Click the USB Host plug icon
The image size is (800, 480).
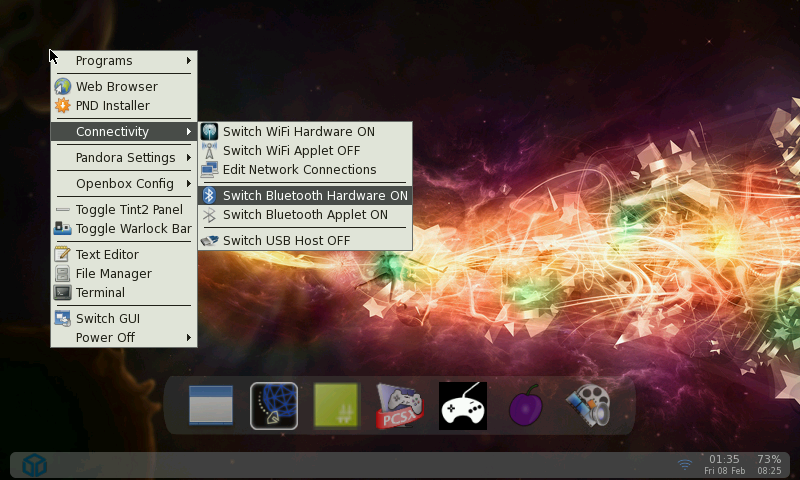tap(209, 240)
